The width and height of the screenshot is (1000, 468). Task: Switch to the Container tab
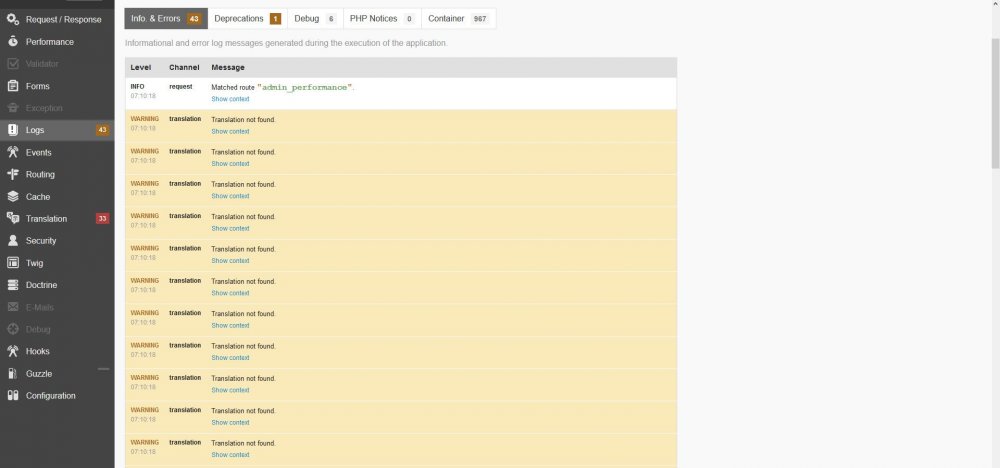point(459,18)
